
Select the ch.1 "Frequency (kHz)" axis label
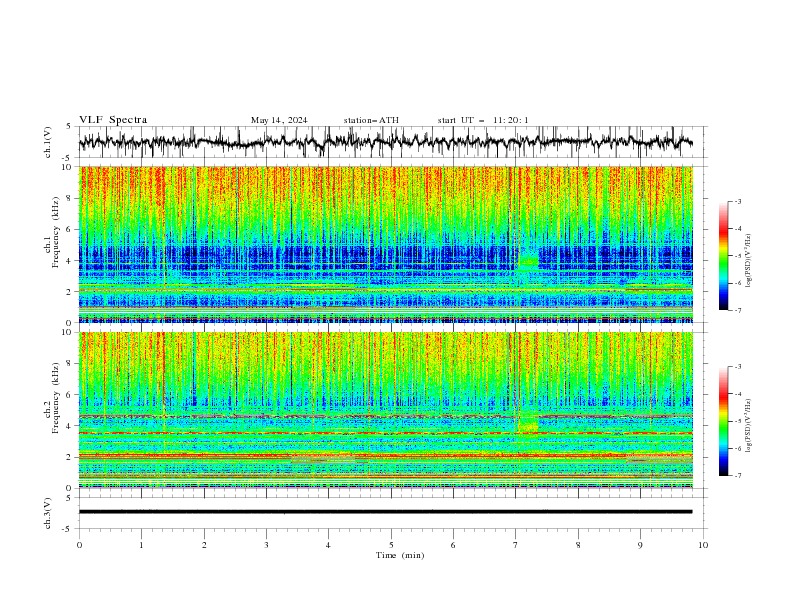56,231
